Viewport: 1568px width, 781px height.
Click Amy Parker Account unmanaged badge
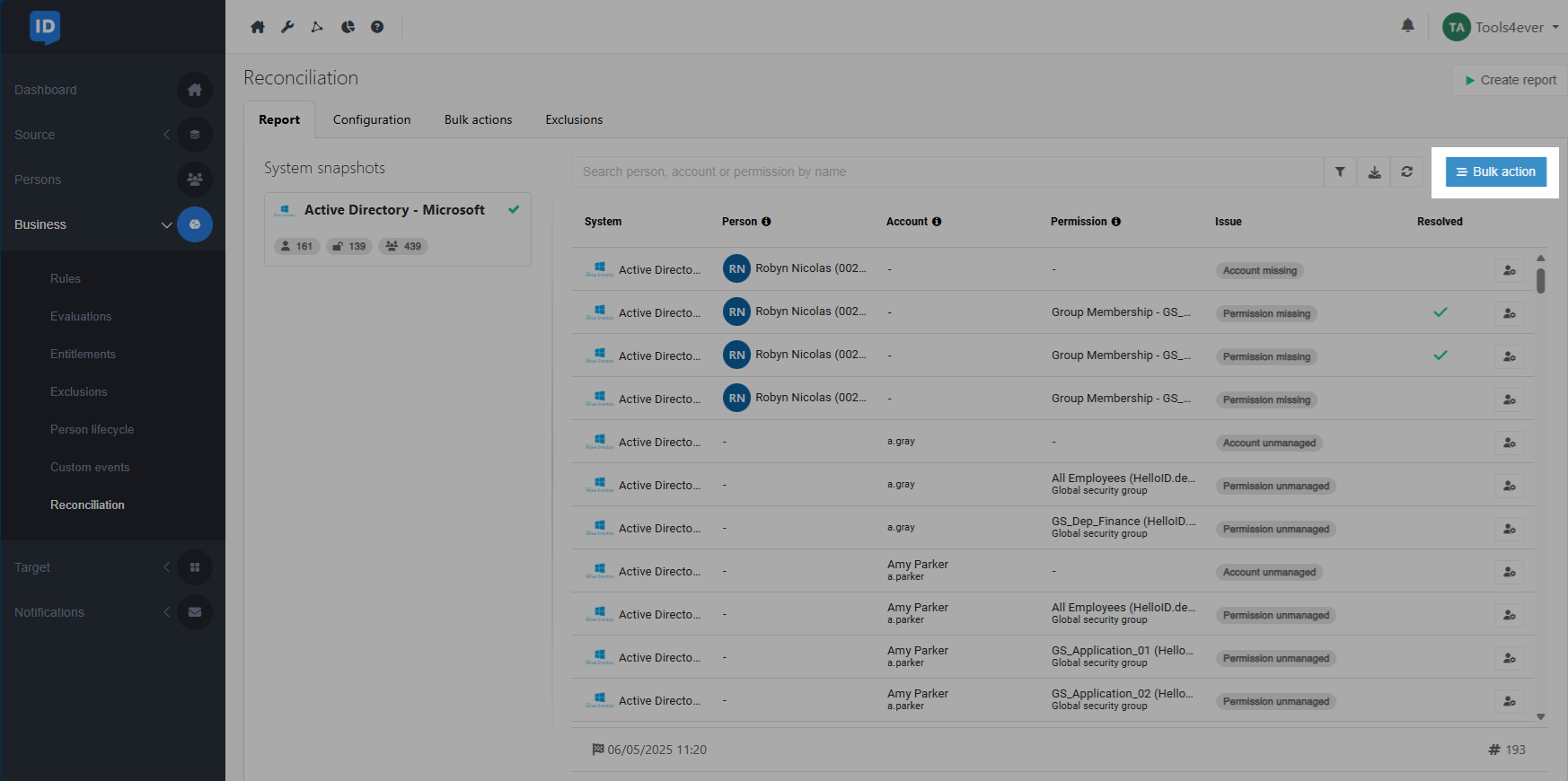(x=1269, y=572)
